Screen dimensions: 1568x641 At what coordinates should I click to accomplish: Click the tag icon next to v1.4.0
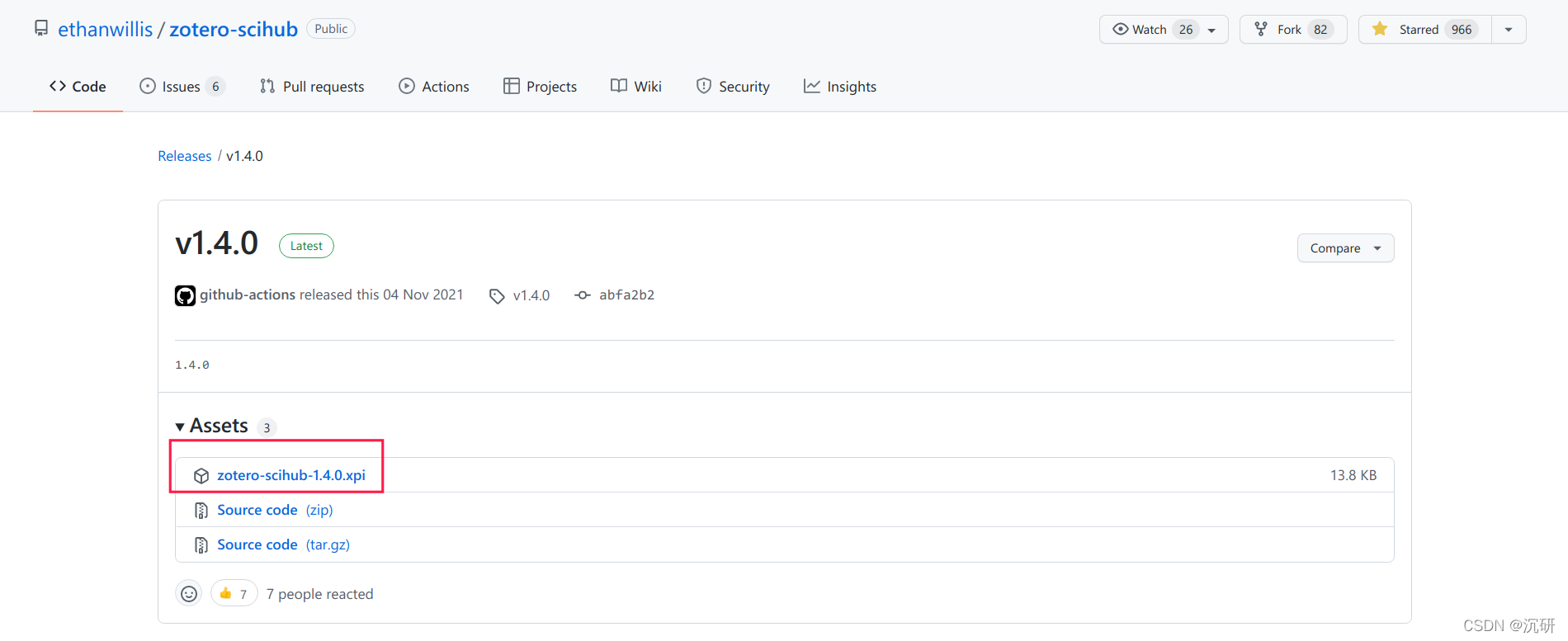click(497, 296)
